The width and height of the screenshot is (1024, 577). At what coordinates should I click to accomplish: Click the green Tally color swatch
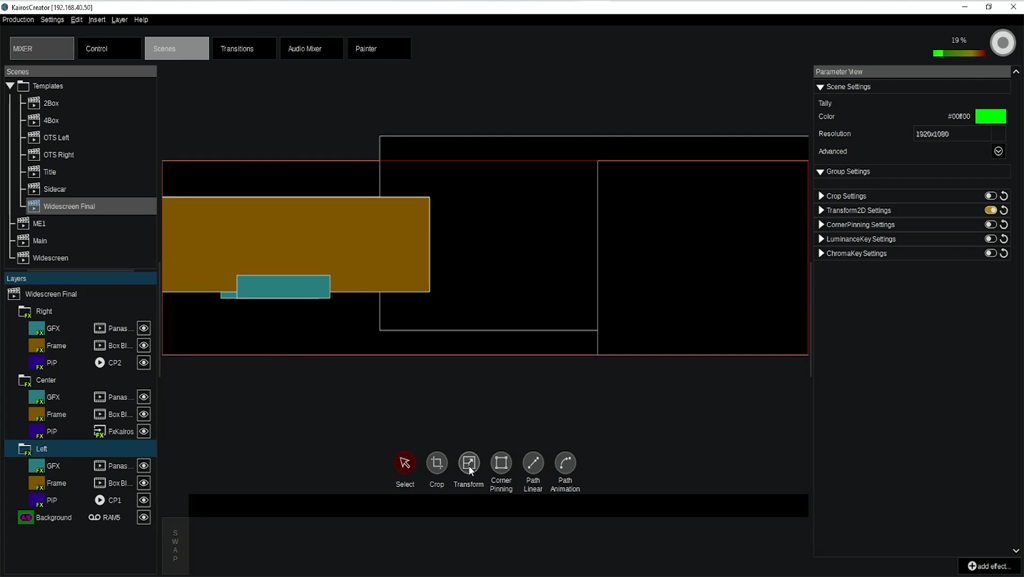point(990,117)
